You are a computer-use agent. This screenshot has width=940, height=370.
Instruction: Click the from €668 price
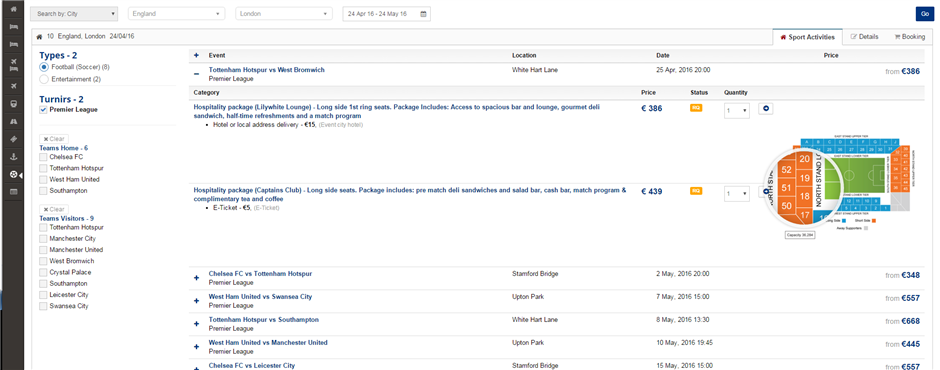coord(902,321)
